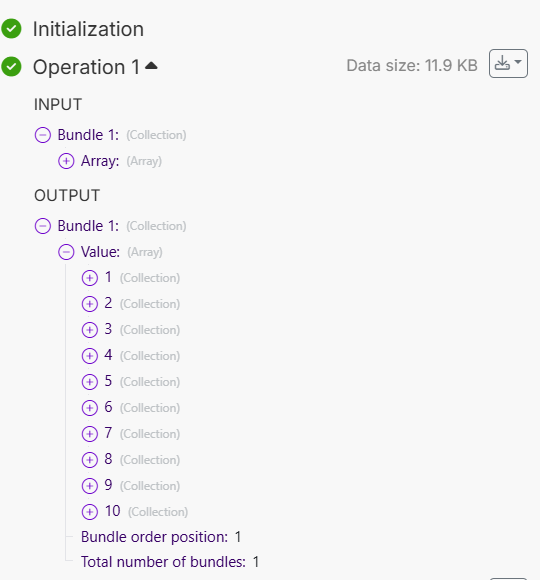Expand collection item 9
The height and width of the screenshot is (580, 540).
[90, 486]
